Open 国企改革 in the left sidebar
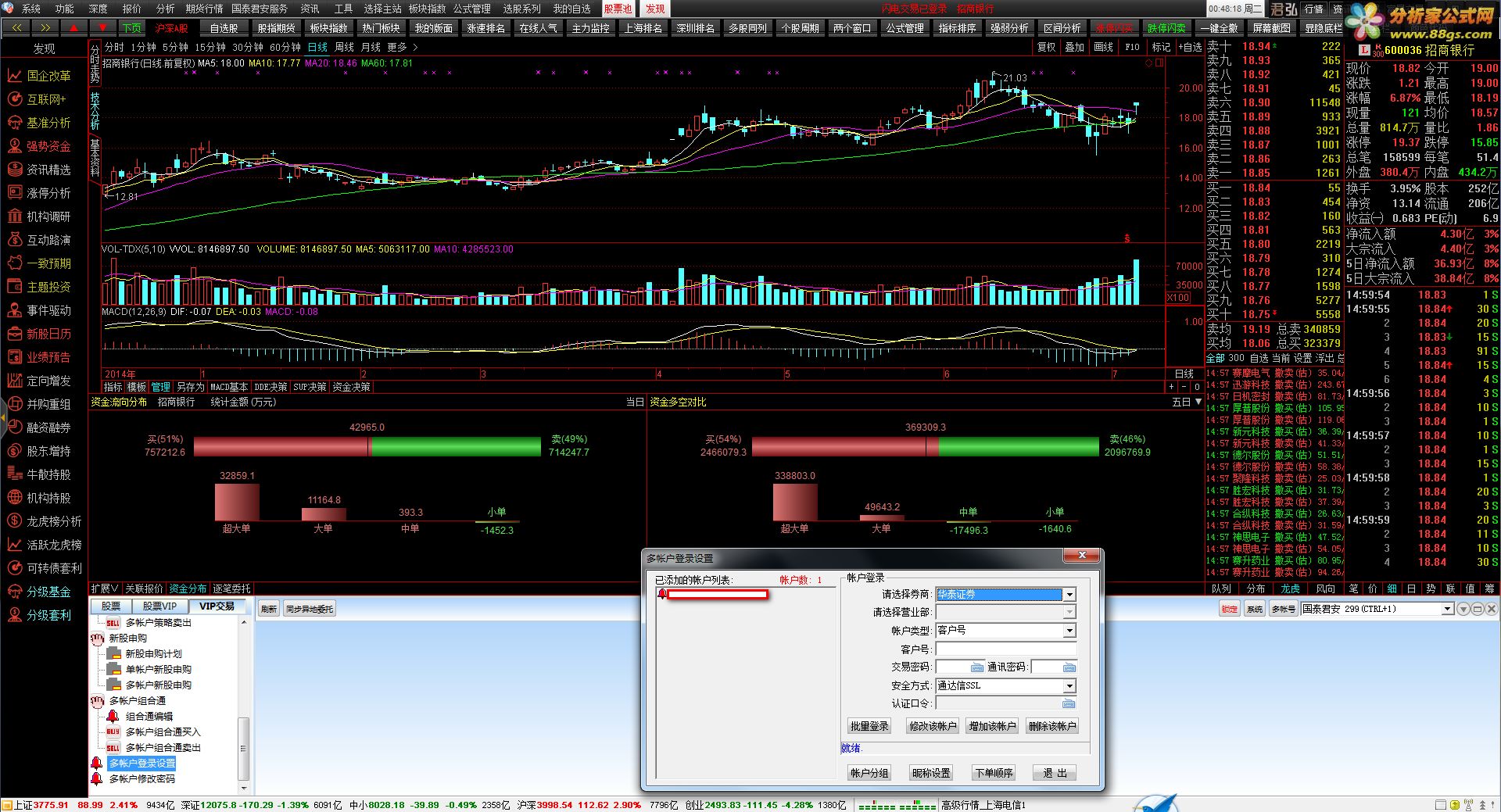Screen dimensions: 1501x812 click(x=39, y=76)
